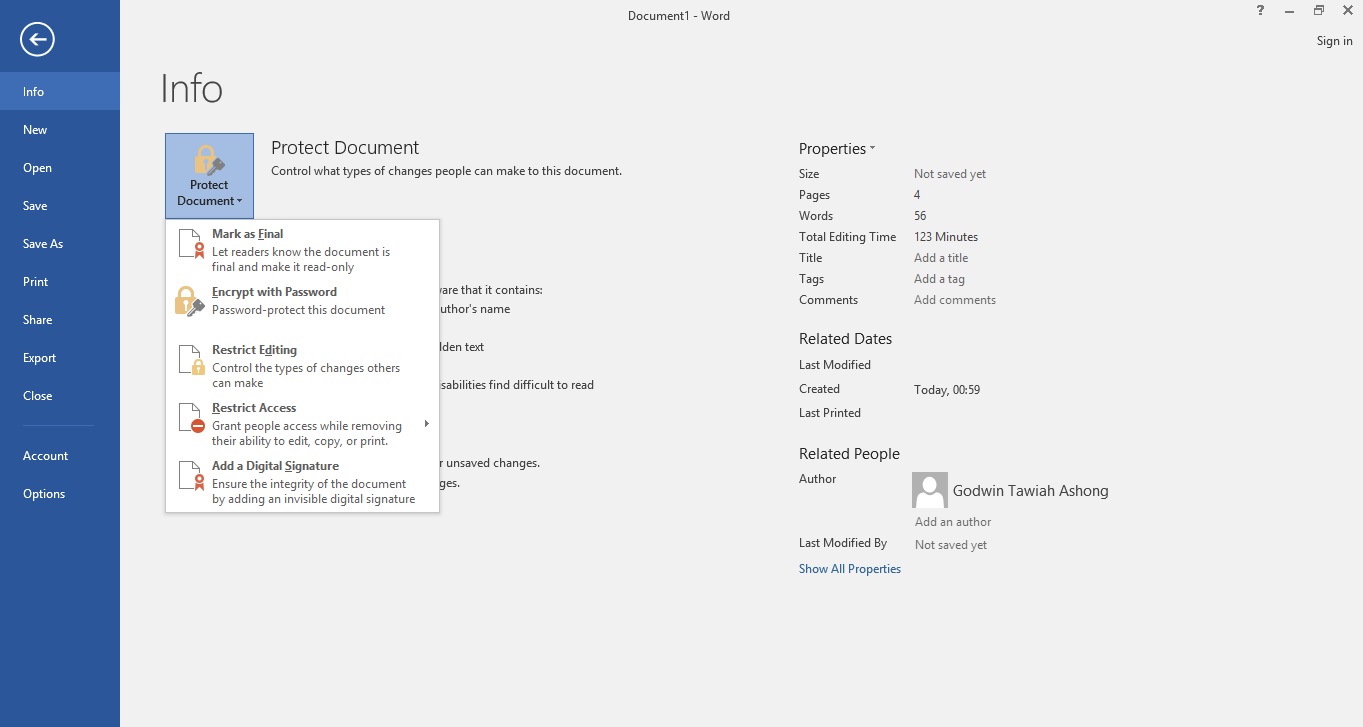Click the Sign in link
Image resolution: width=1363 pixels, height=727 pixels.
(x=1334, y=41)
